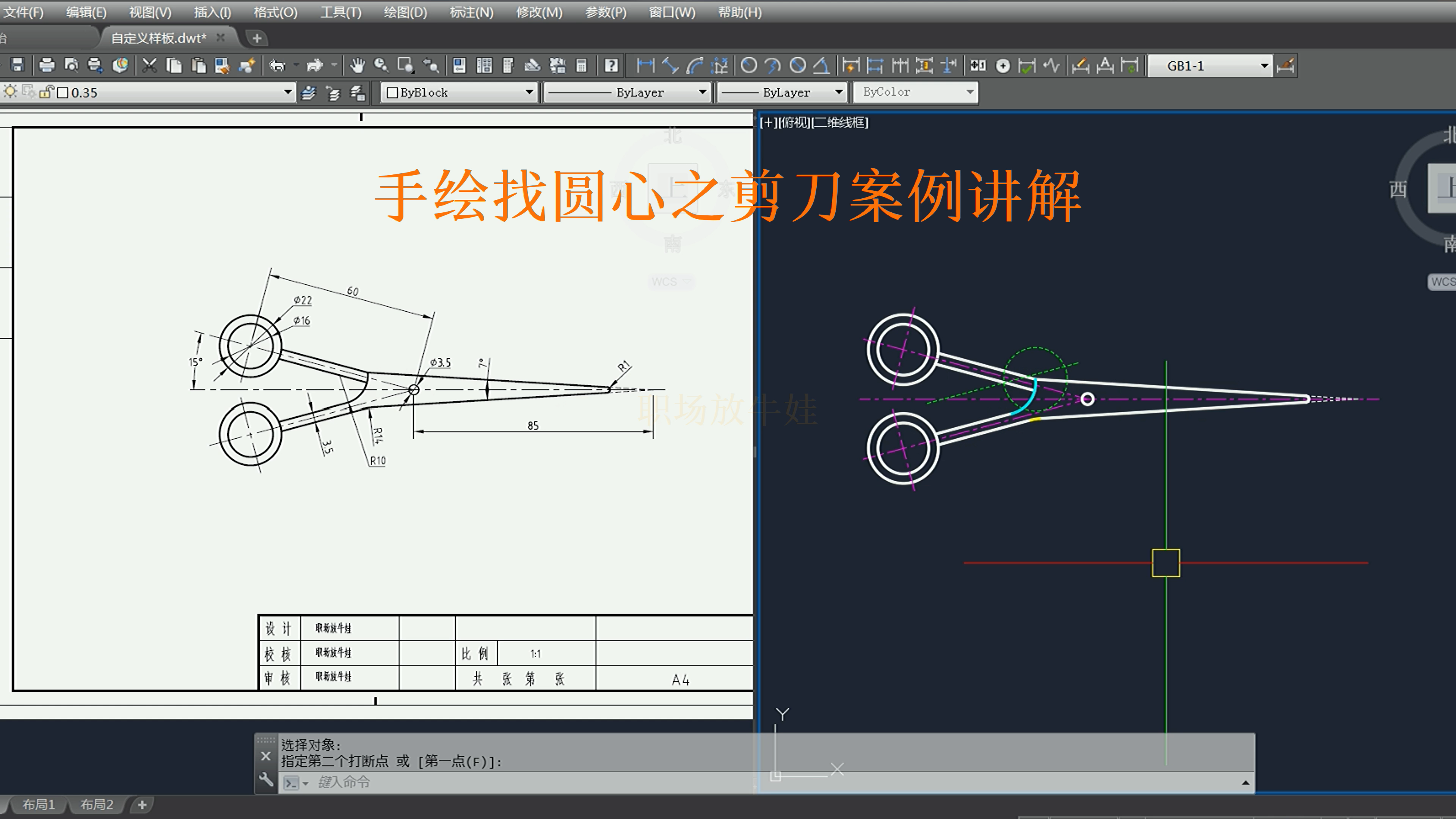Switch to the 布局1 layout tab
The image size is (1456, 819).
[38, 804]
